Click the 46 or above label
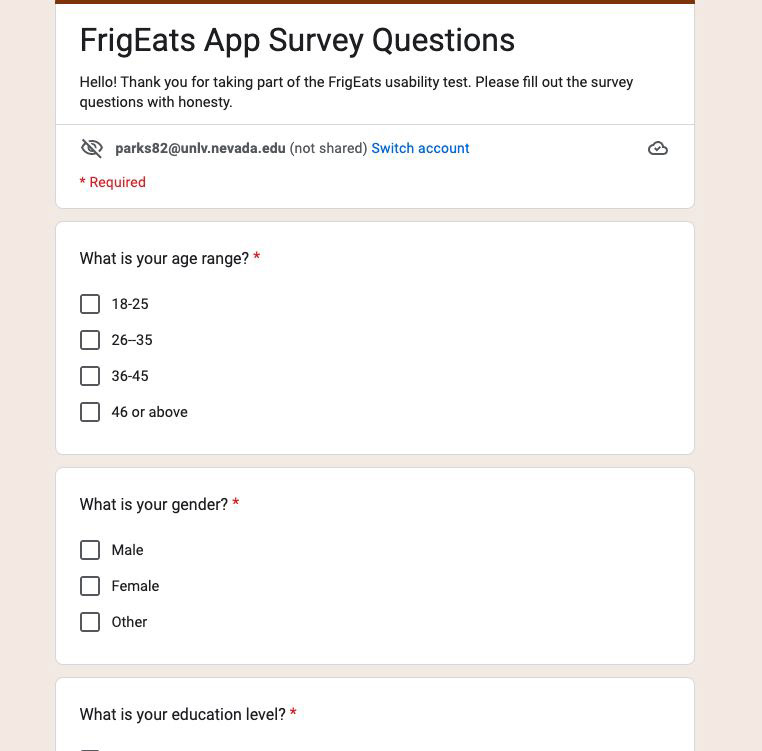Image resolution: width=762 pixels, height=751 pixels. [x=149, y=412]
